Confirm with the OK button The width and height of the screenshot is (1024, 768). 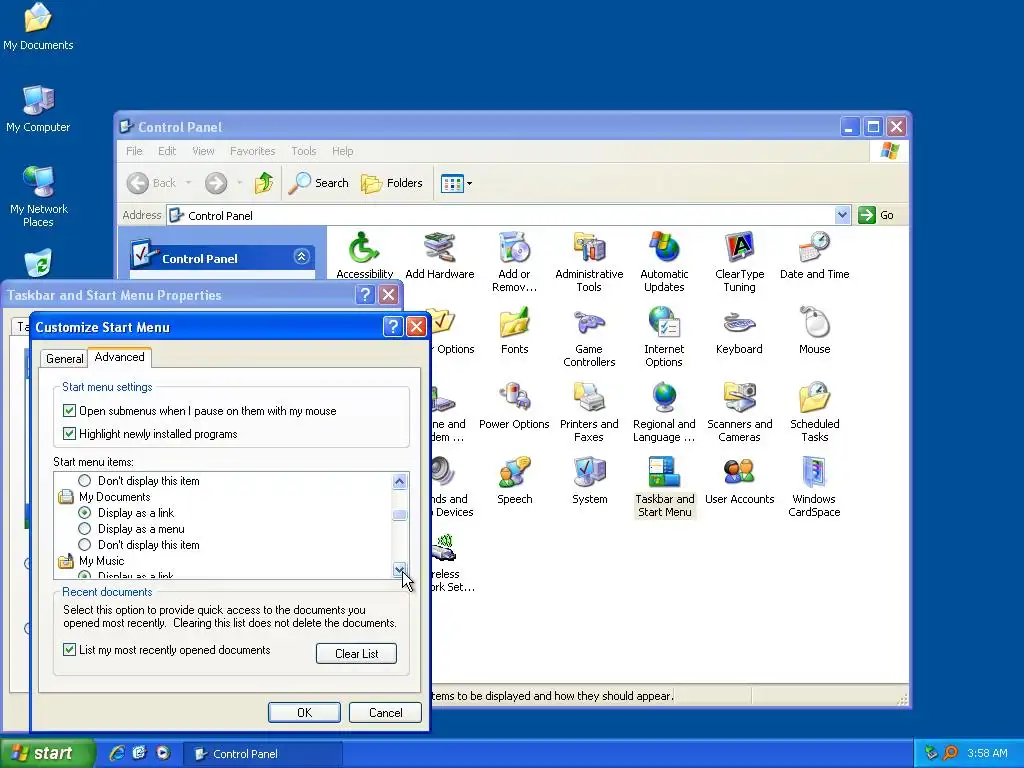click(x=304, y=712)
